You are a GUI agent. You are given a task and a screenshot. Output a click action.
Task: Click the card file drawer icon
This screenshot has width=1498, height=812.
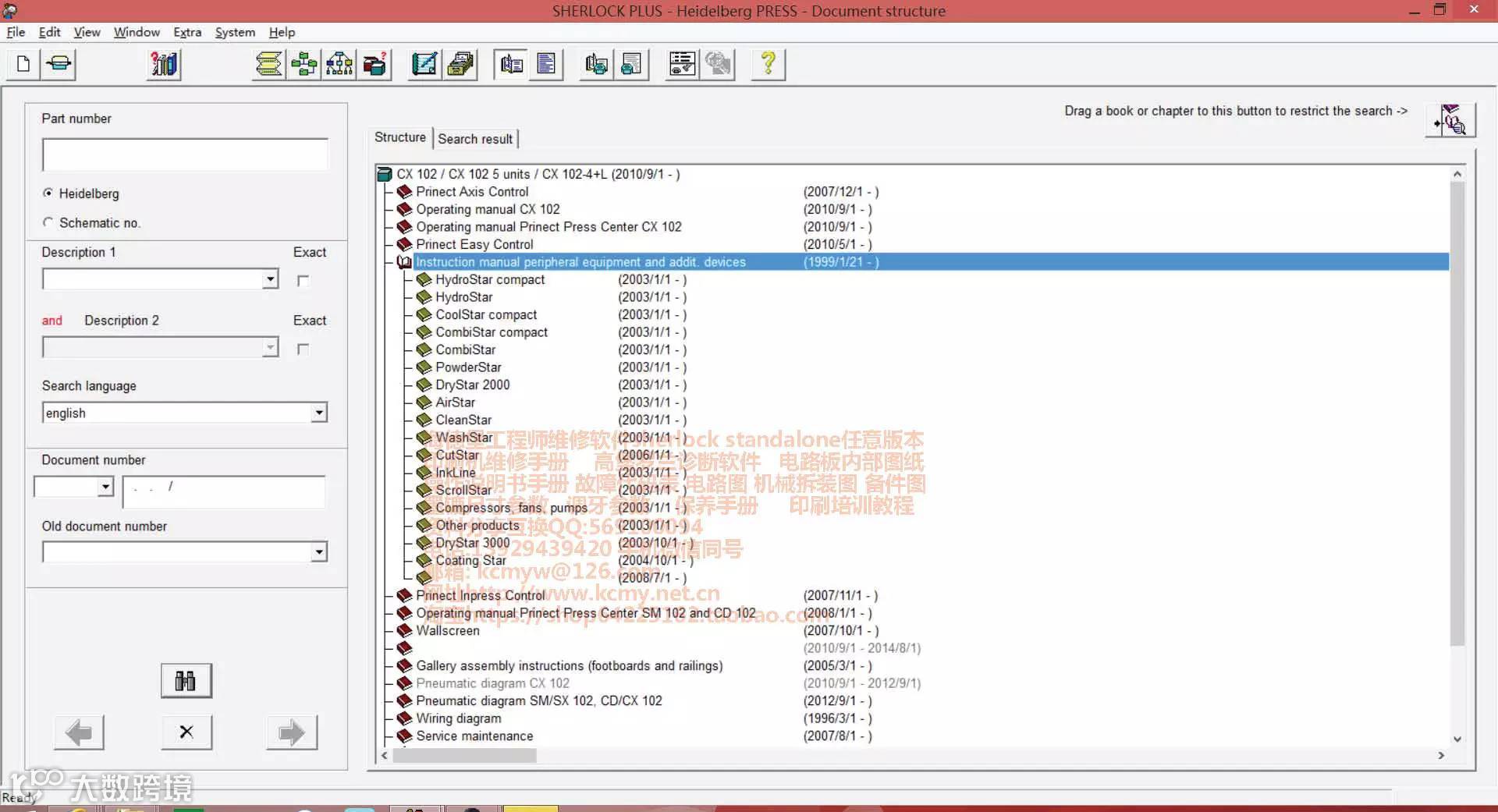tap(460, 64)
